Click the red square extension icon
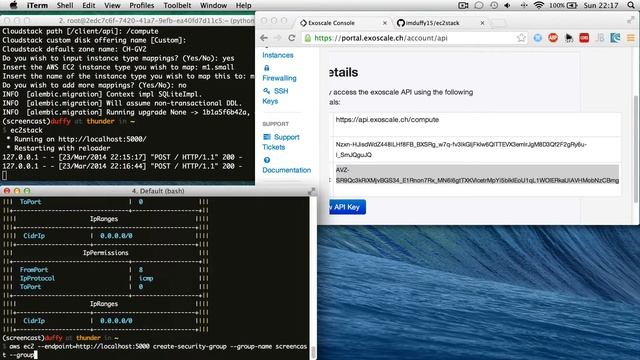This screenshot has width=640, height=360. (x=584, y=38)
